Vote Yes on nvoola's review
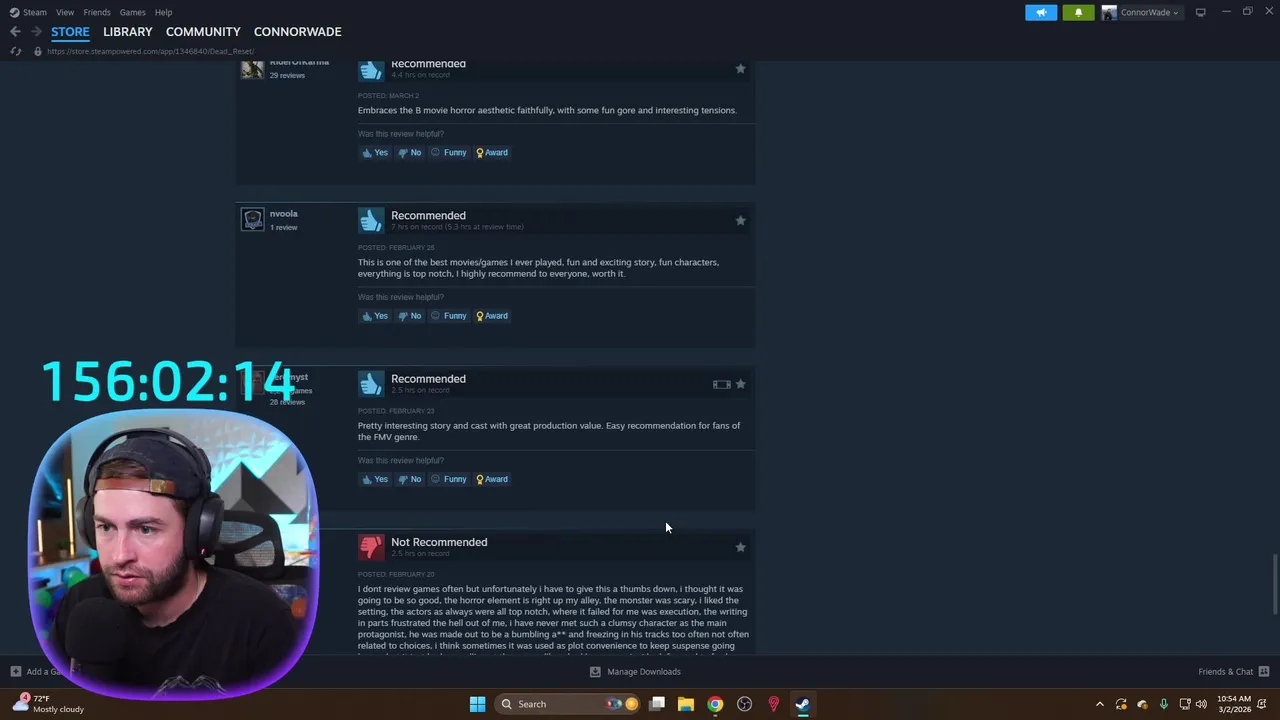The image size is (1280, 720). 375,316
